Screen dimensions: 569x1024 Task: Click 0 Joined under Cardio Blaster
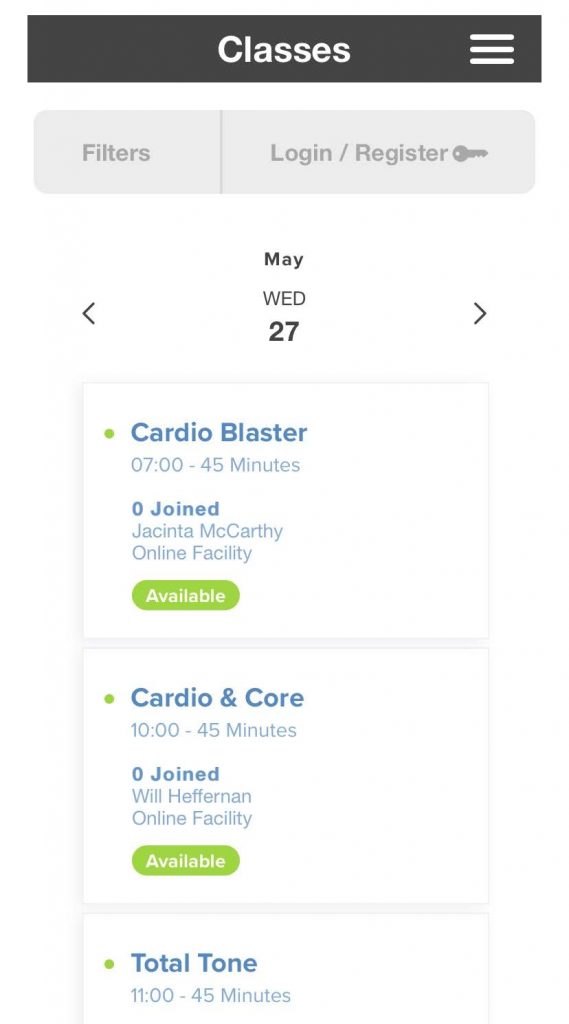[x=176, y=509]
